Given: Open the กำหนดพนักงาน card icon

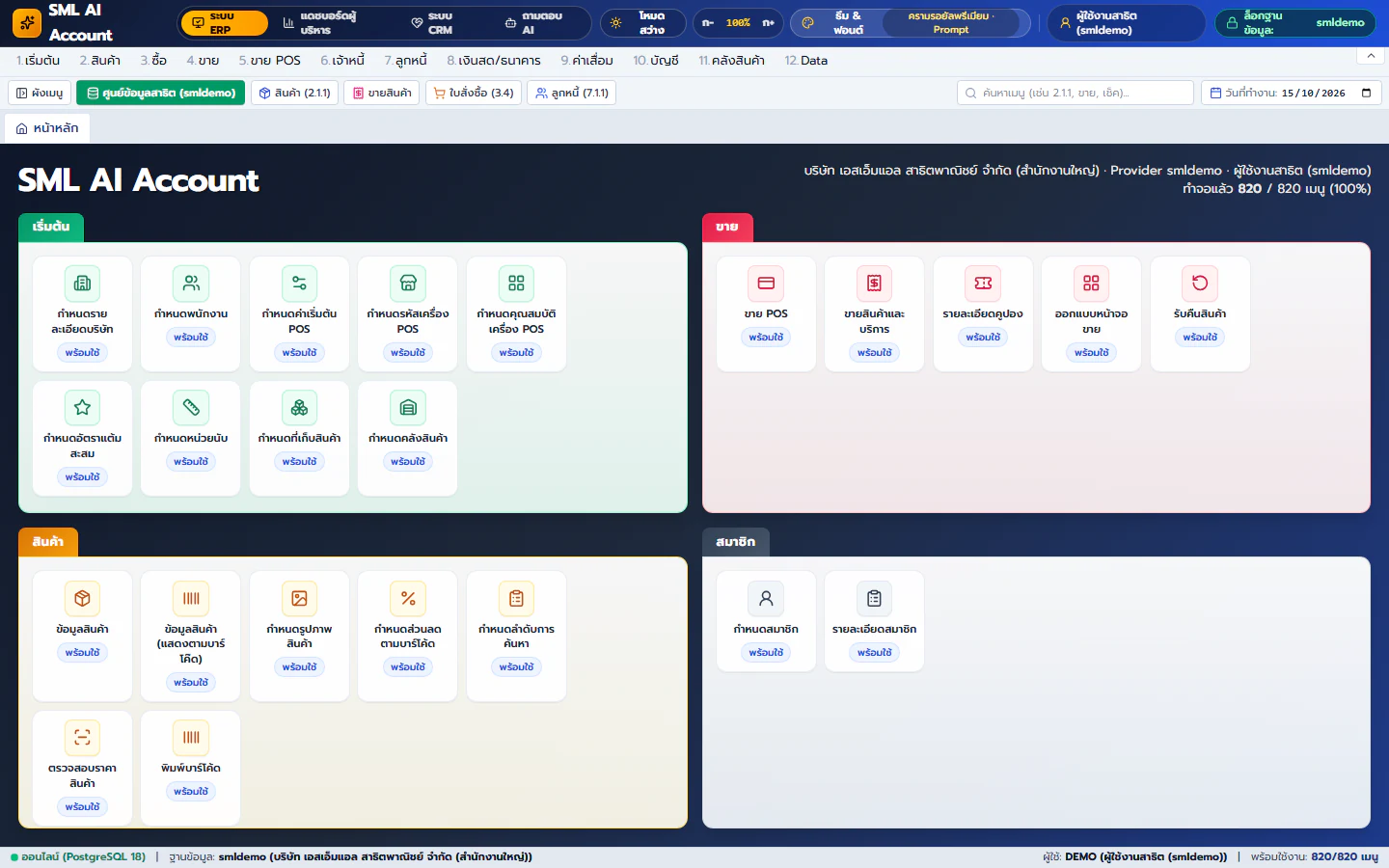Looking at the screenshot, I should [x=191, y=284].
